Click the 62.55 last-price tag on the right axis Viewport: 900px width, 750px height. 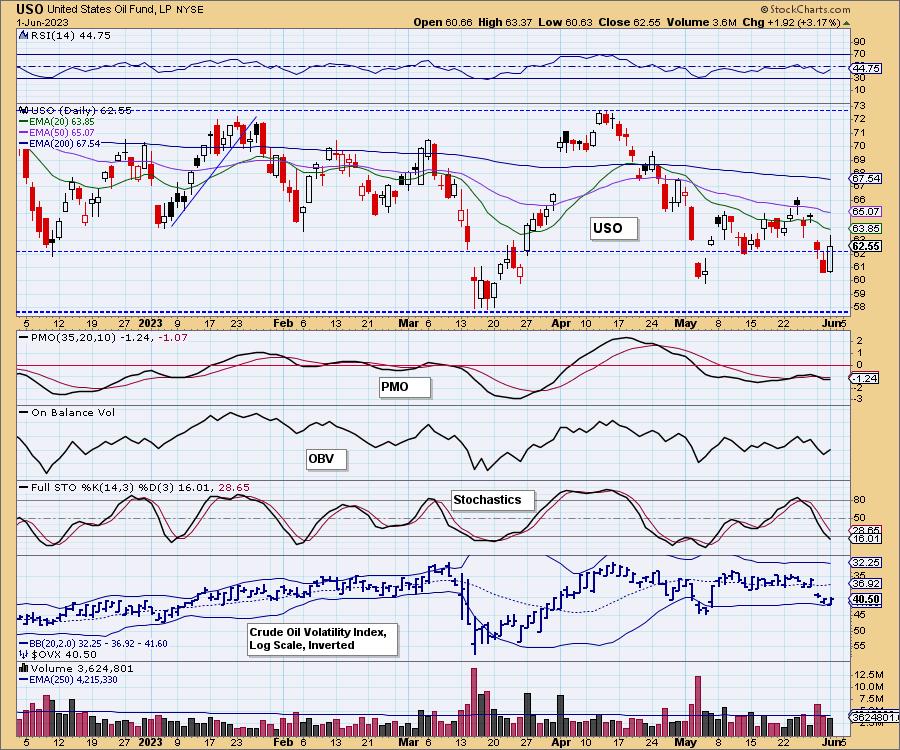click(x=867, y=246)
